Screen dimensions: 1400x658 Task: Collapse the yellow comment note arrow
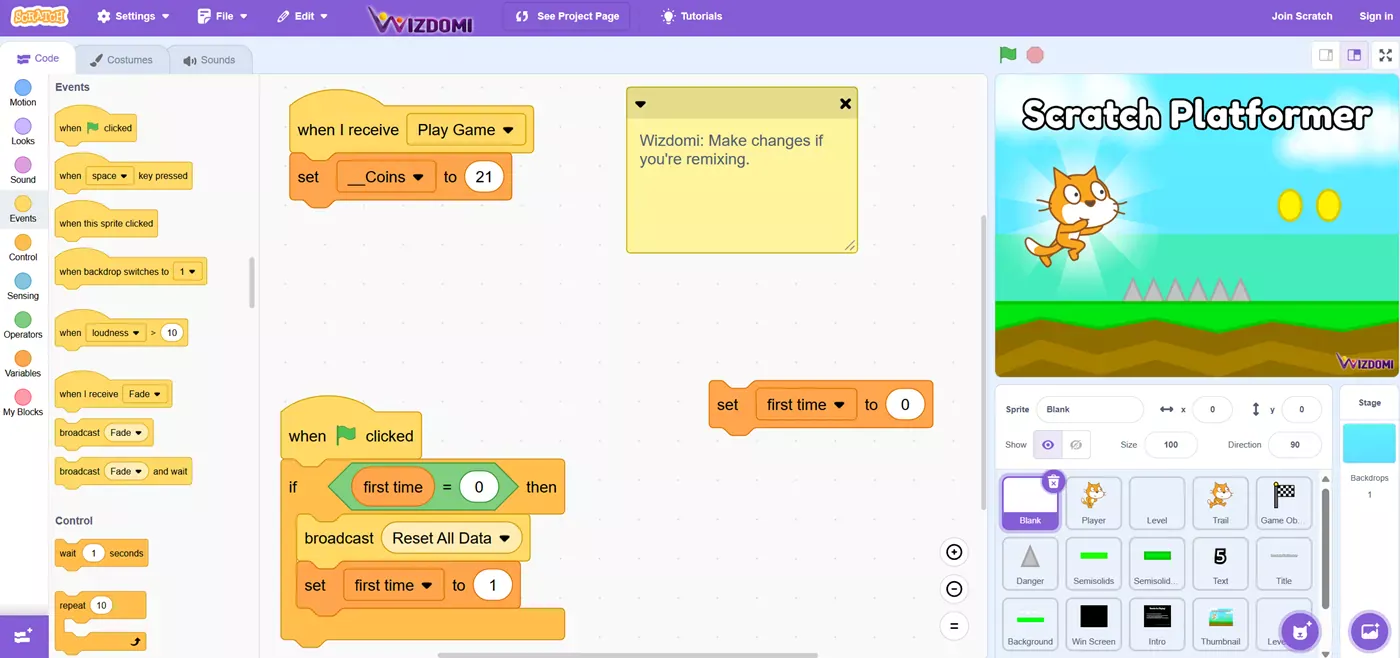(640, 104)
